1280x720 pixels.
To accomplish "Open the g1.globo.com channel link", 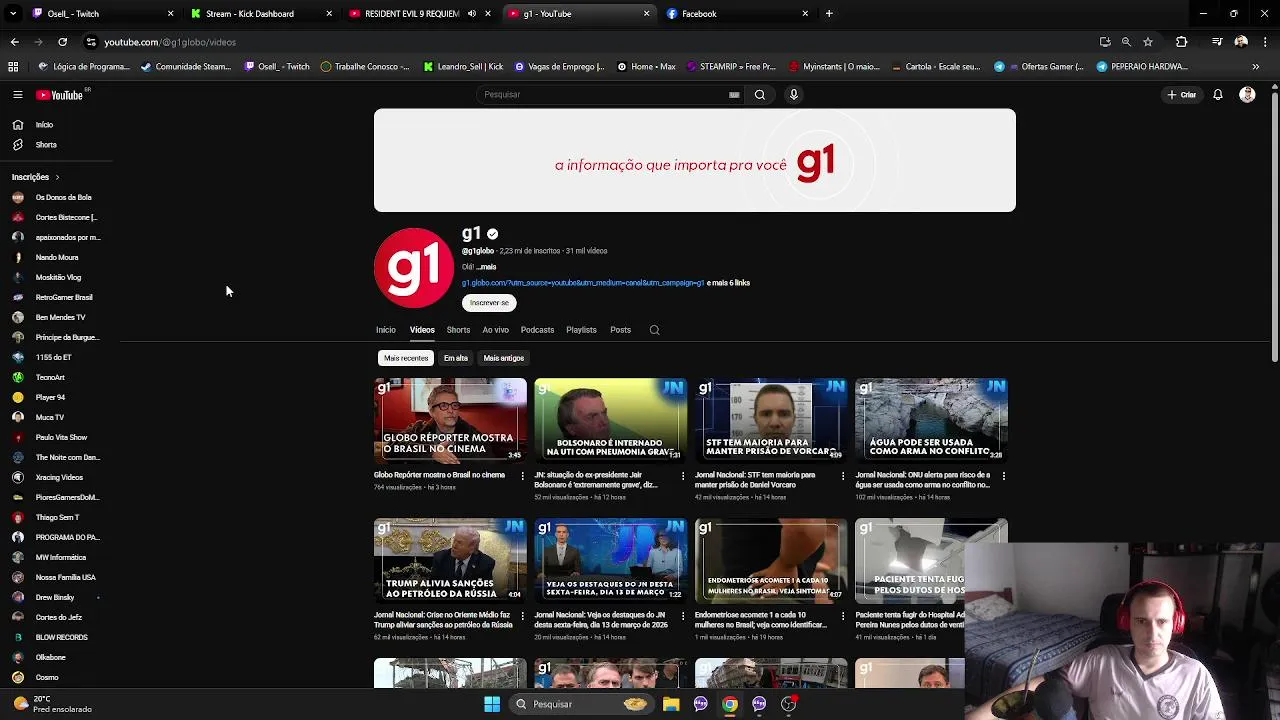I will pyautogui.click(x=583, y=283).
